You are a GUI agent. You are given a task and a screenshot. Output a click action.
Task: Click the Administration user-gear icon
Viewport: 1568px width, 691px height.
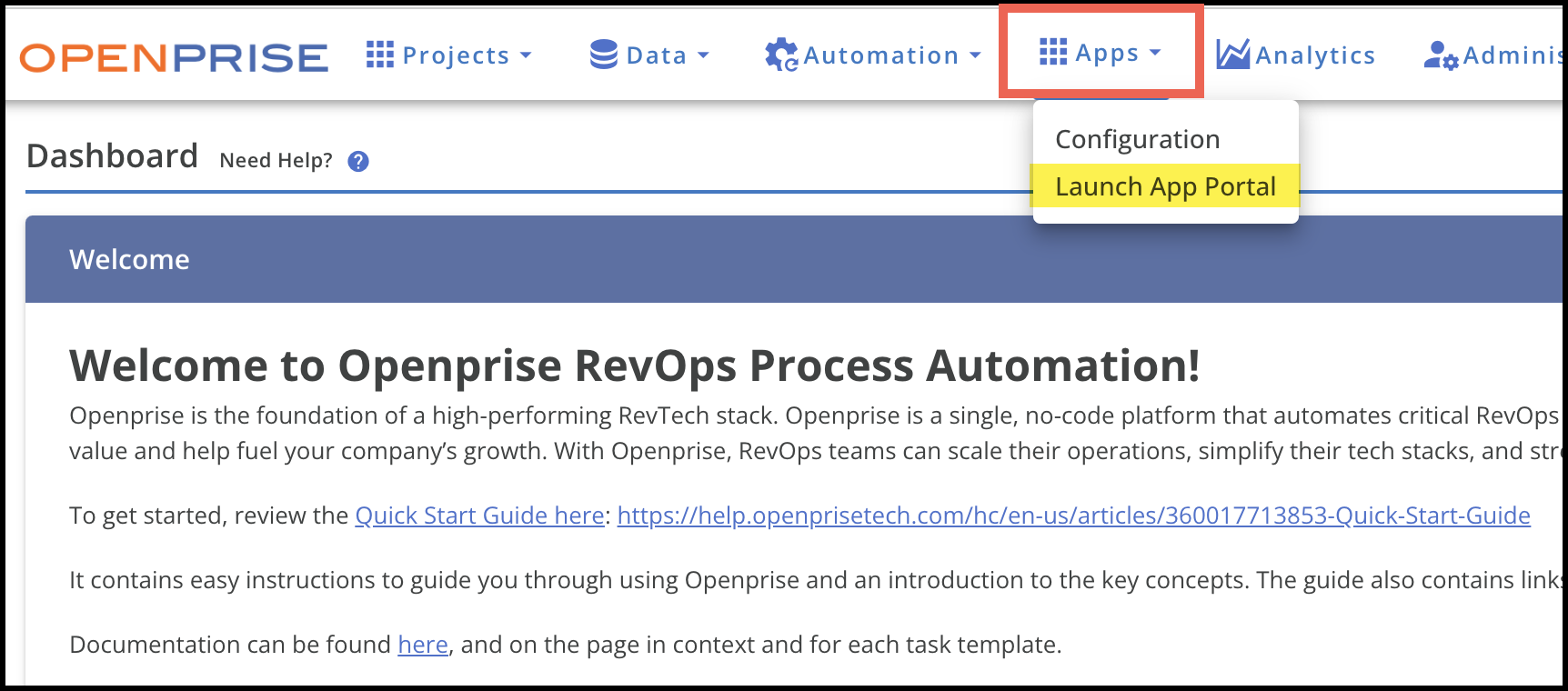point(1441,55)
